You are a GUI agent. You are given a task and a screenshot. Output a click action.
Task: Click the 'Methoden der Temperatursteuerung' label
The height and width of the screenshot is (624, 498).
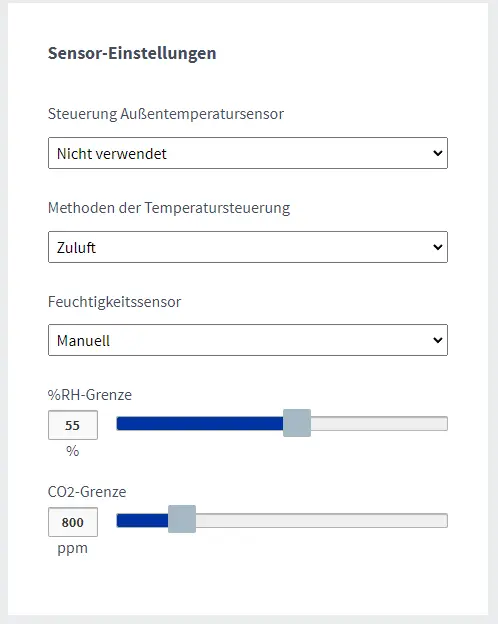point(169,208)
